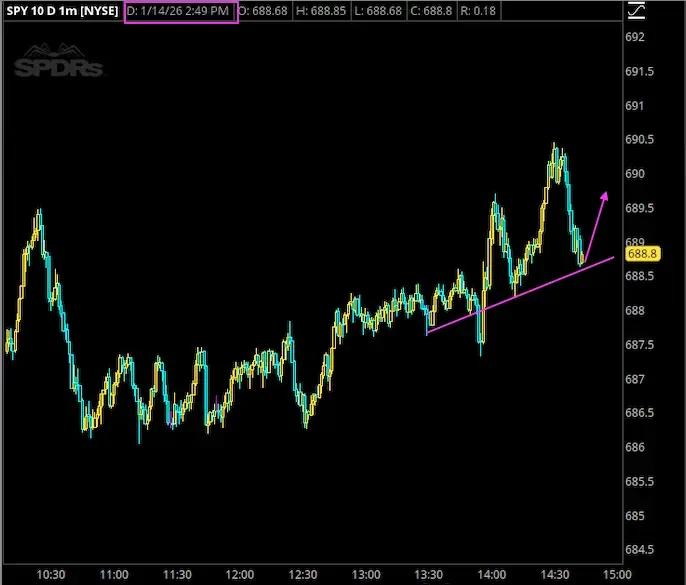Click the open value O: 688.68
This screenshot has height=585, width=686.
[x=263, y=11]
